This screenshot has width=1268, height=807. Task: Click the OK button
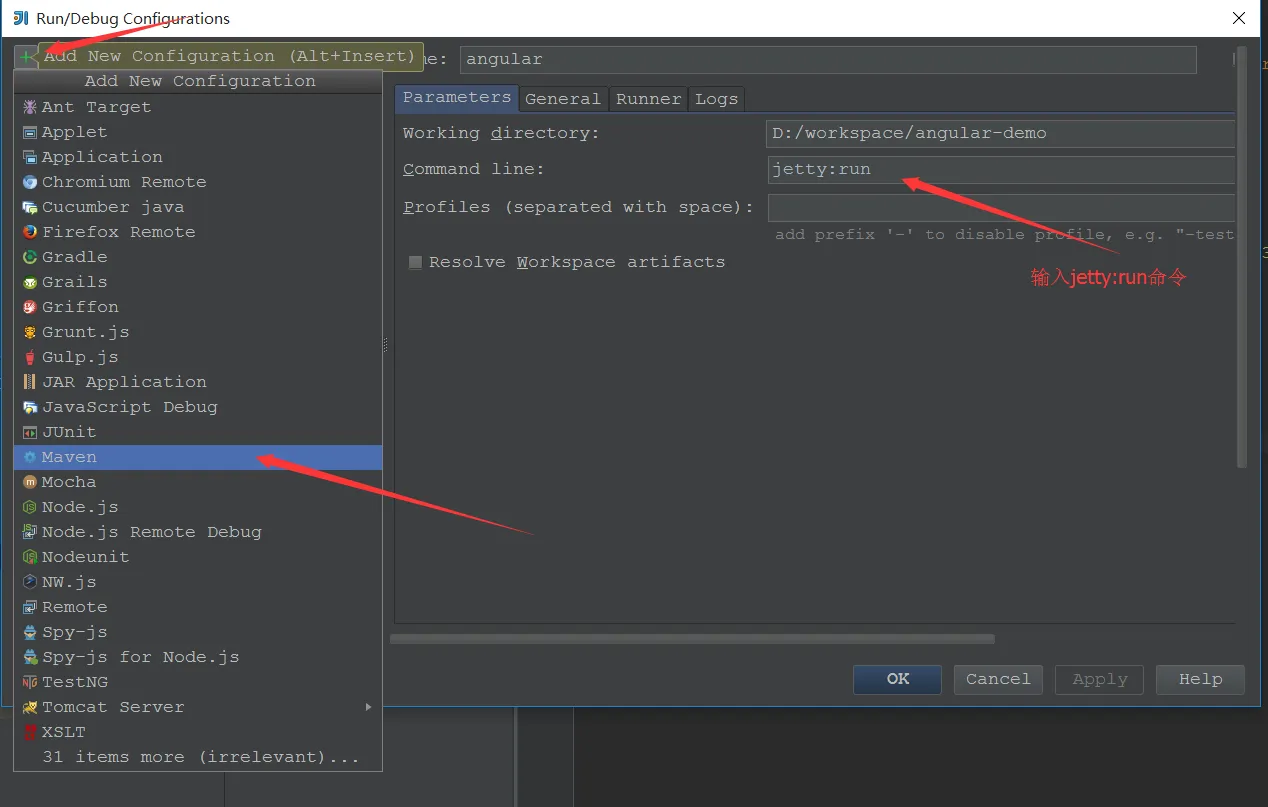898,679
